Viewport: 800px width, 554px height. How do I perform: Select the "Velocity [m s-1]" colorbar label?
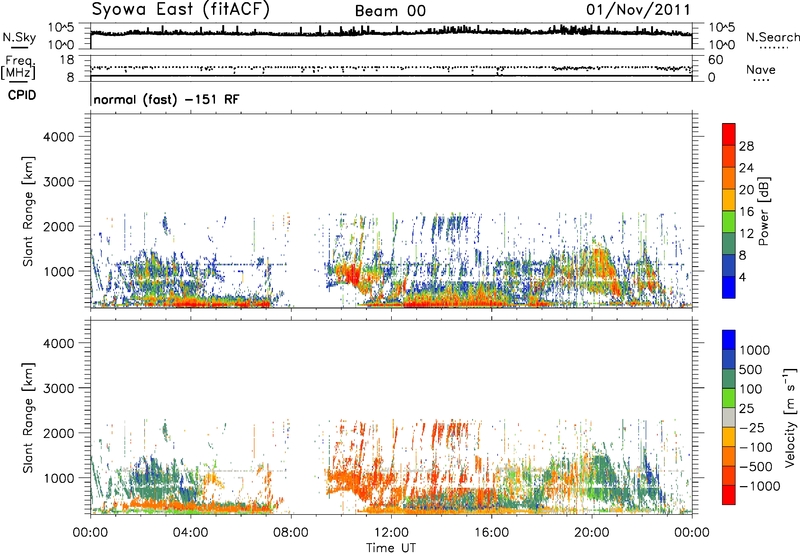(x=790, y=417)
